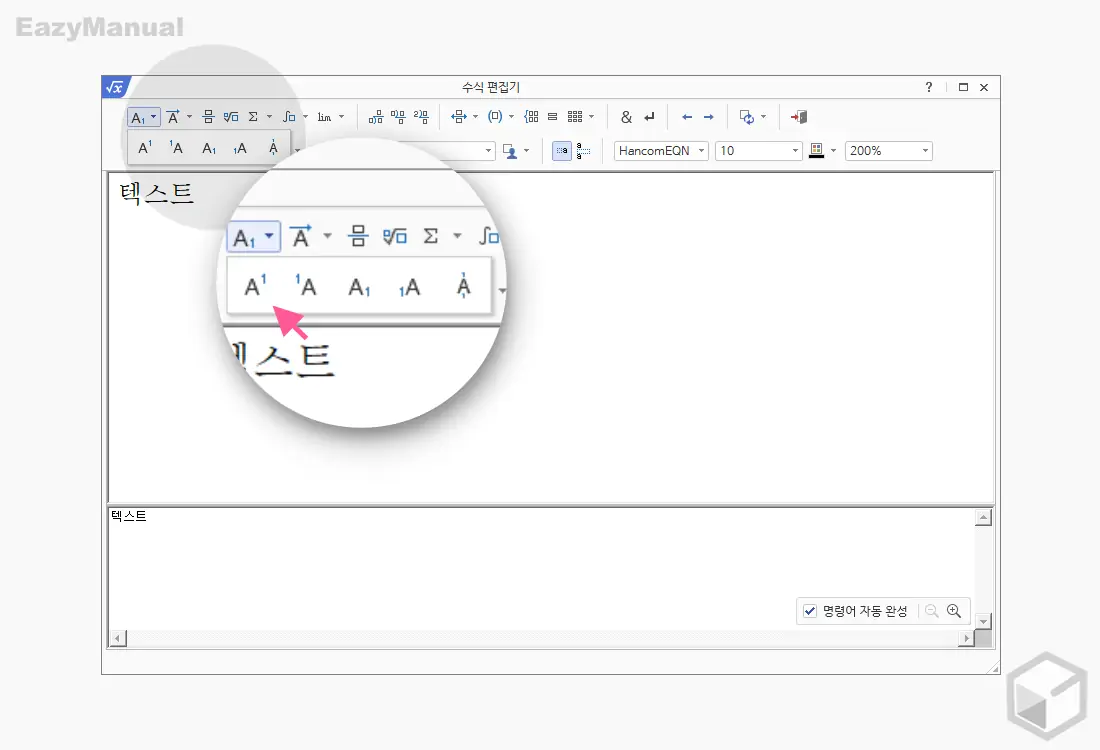The width and height of the screenshot is (1100, 750).
Task: Move to next item with right arrow
Action: [709, 117]
